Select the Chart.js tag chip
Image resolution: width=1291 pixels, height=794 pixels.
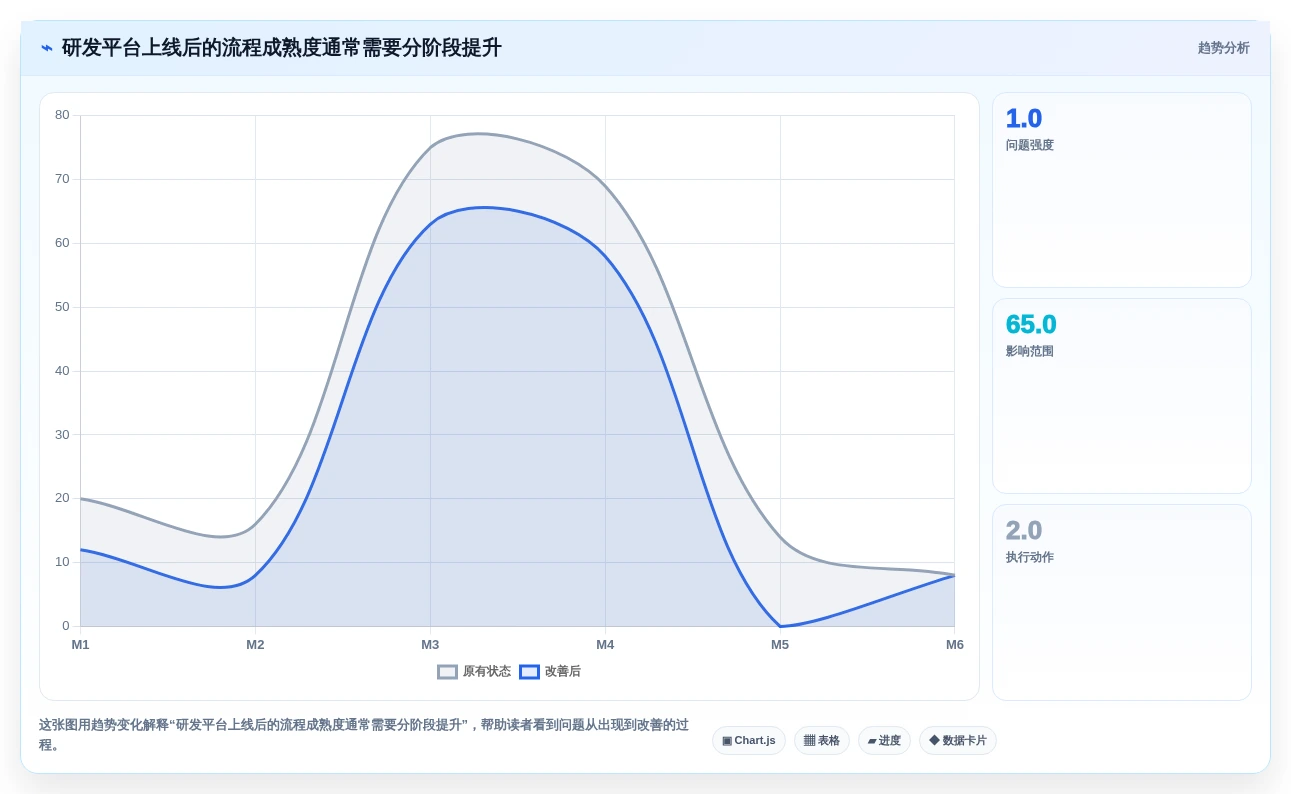(x=748, y=741)
